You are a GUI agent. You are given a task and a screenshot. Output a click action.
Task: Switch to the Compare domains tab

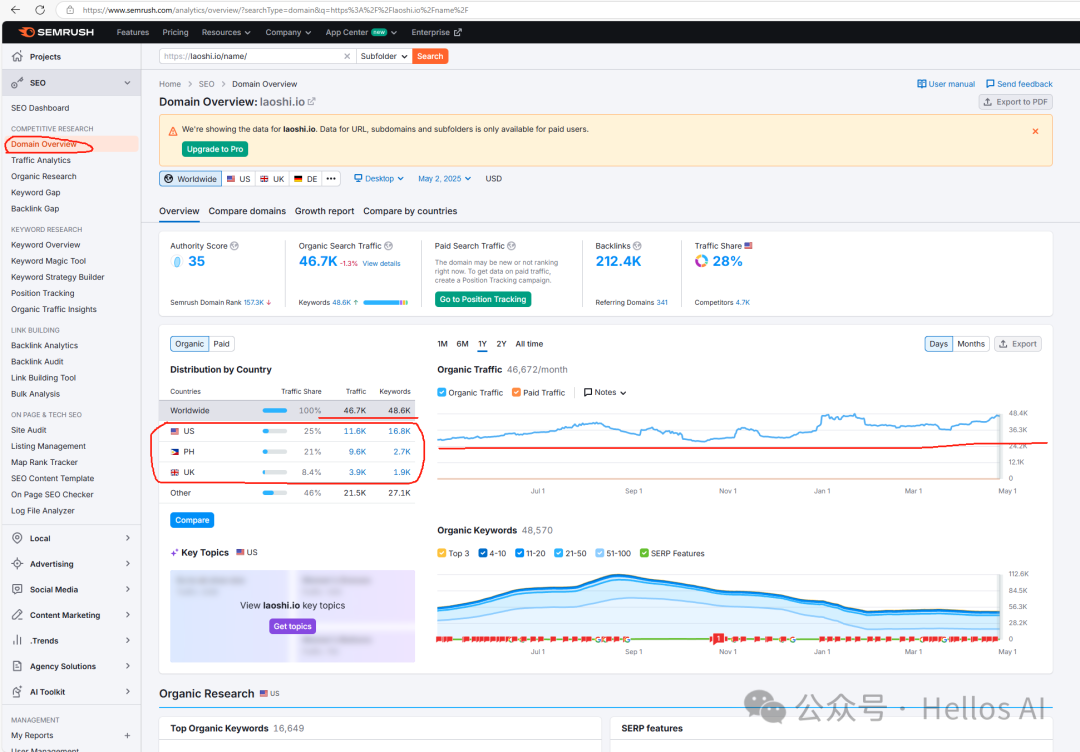point(247,211)
